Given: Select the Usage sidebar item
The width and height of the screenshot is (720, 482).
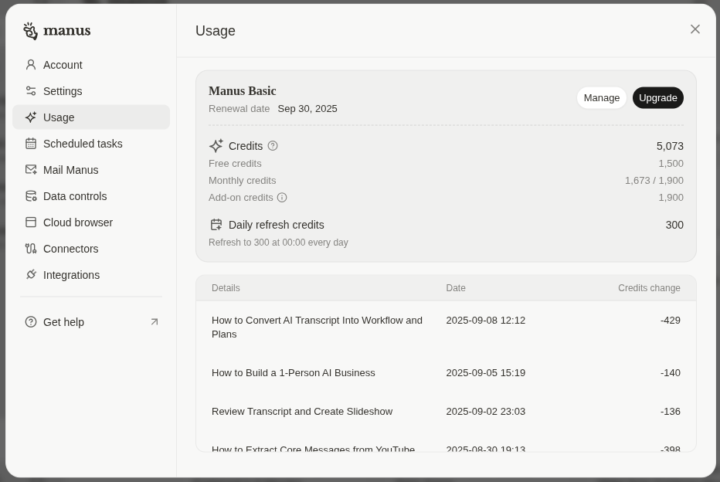Looking at the screenshot, I should 91,117.
